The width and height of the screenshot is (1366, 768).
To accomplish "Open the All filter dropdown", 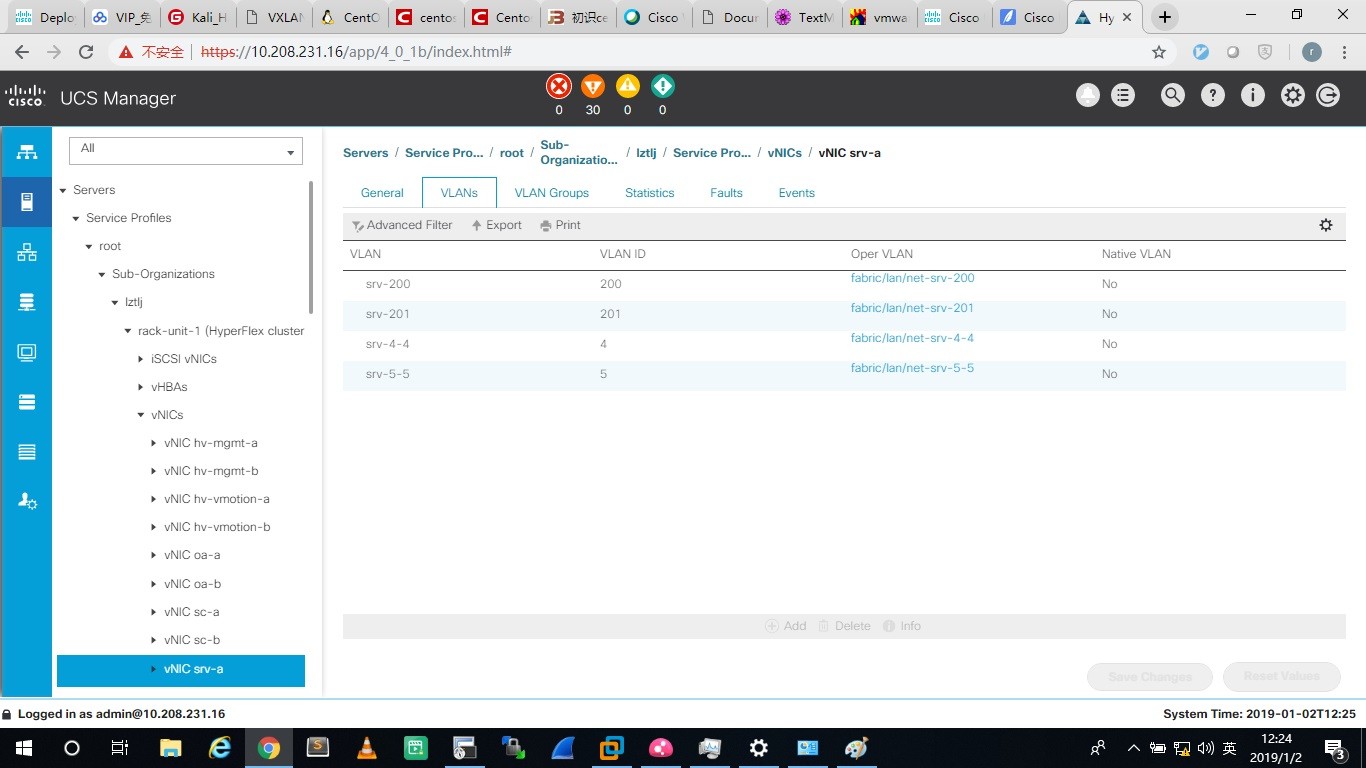I will click(185, 150).
